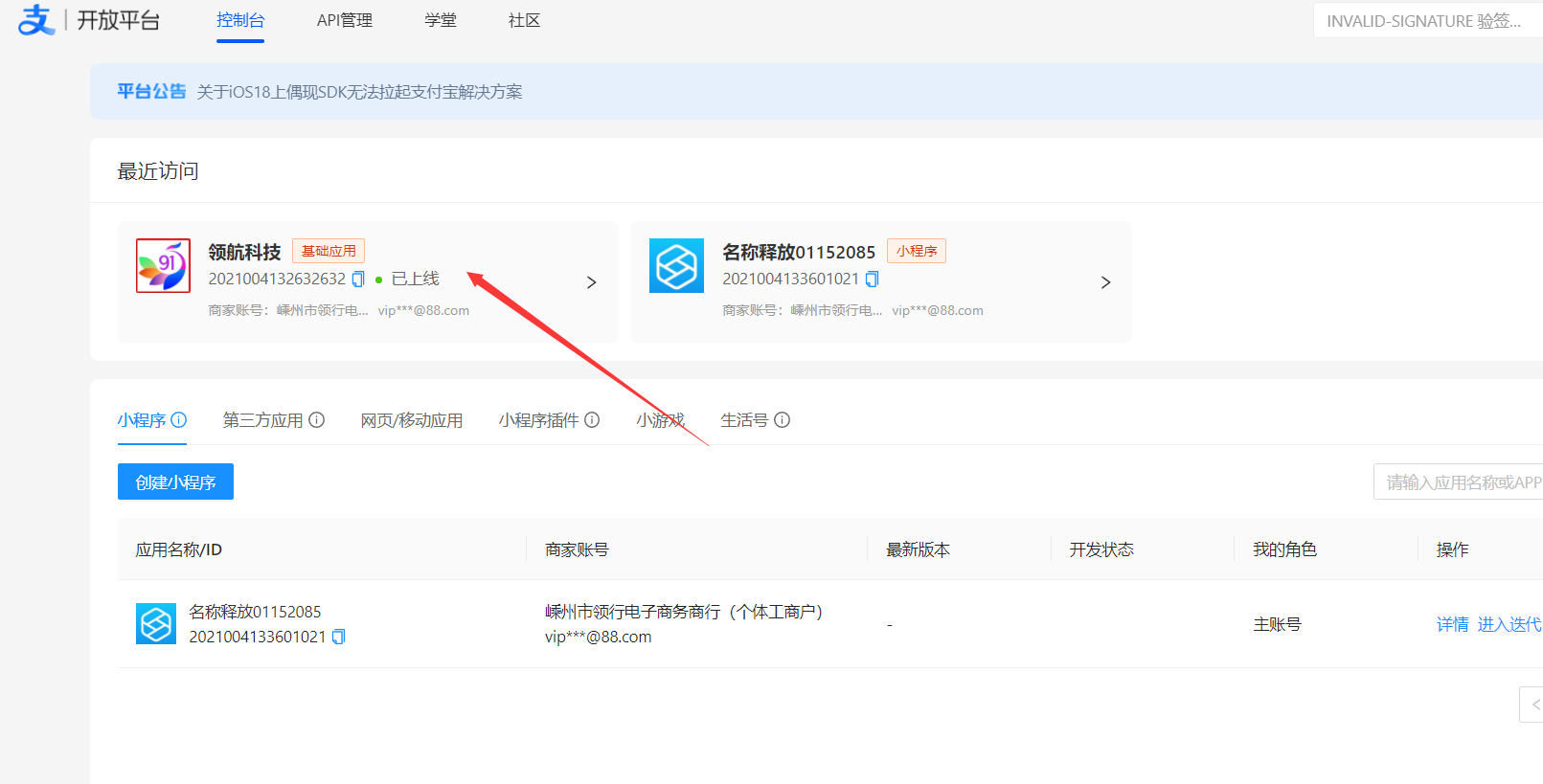Viewport: 1543px width, 784px height.
Task: Click the 开发状态 column header
Action: 1101,549
